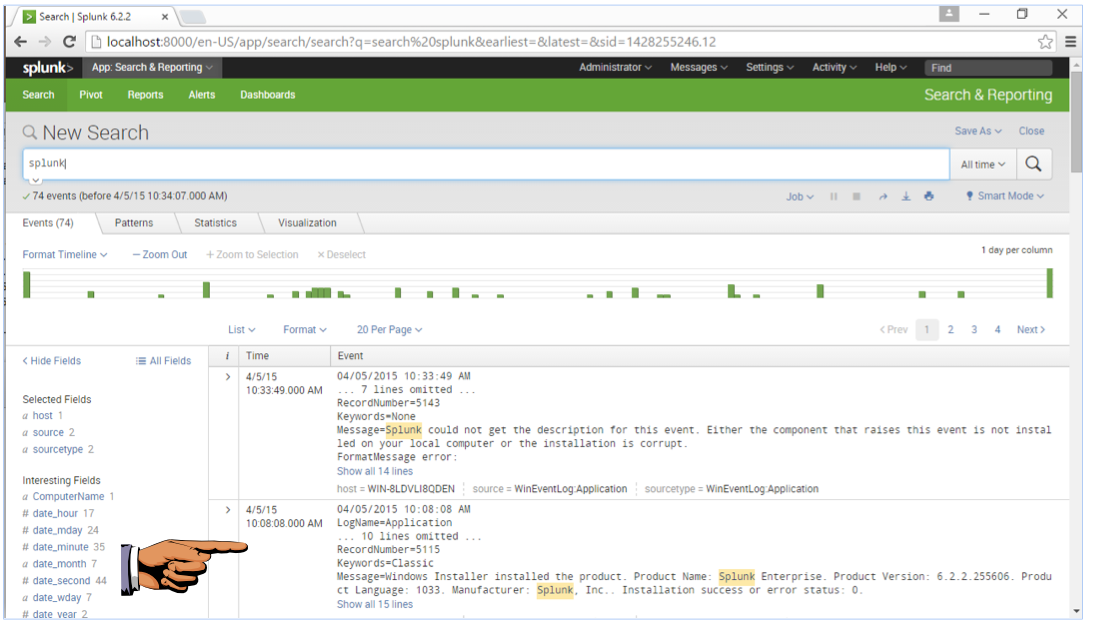Open the Format Timeline dropdown
1094x626 pixels.
[64, 255]
